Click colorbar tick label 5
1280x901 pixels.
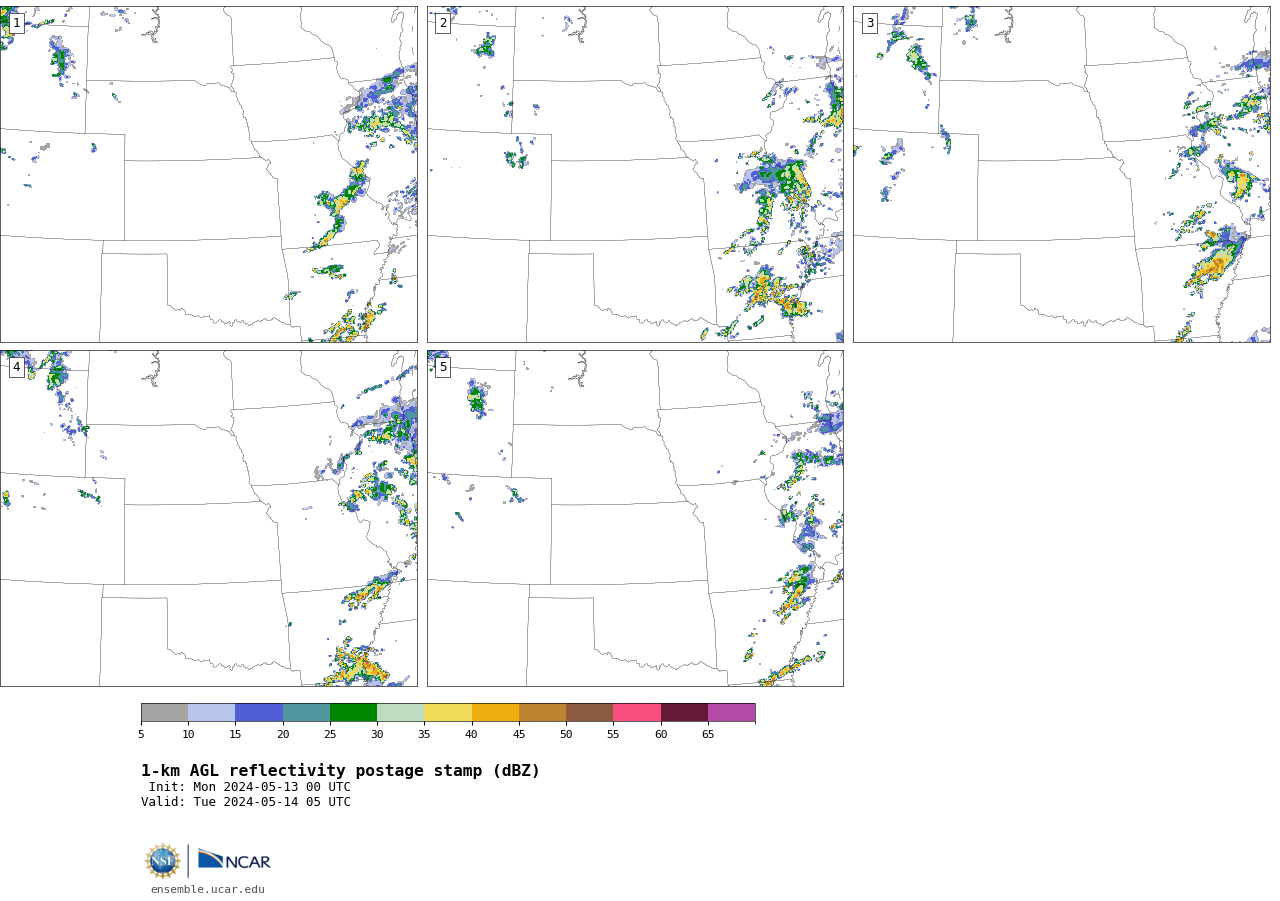click(141, 735)
